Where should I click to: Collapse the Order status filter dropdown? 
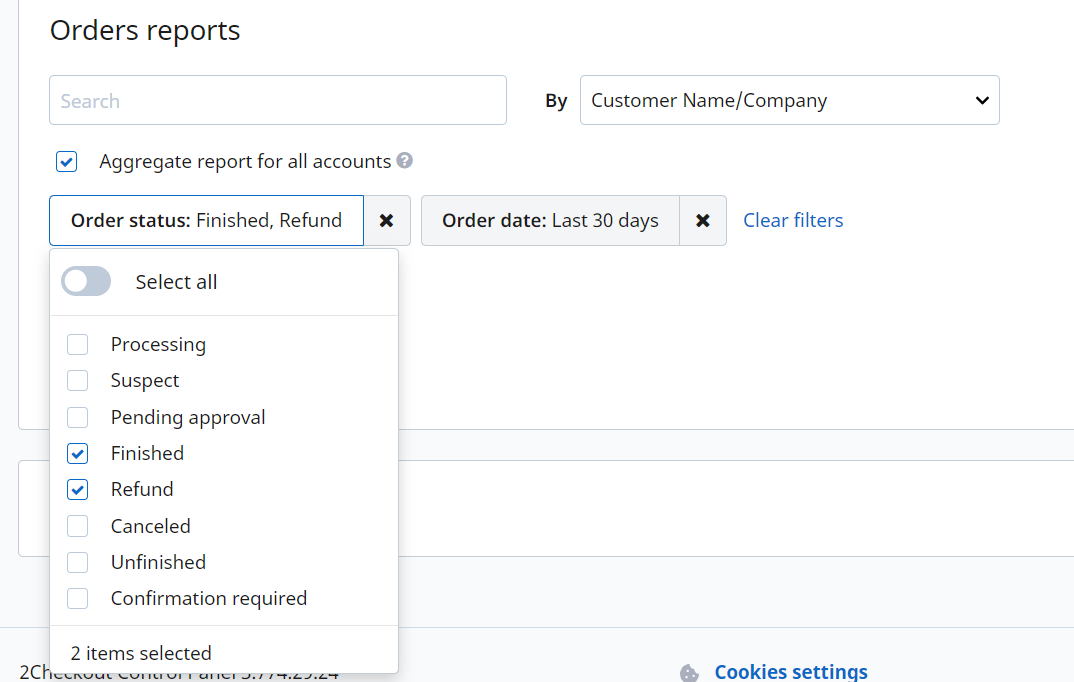coord(205,220)
